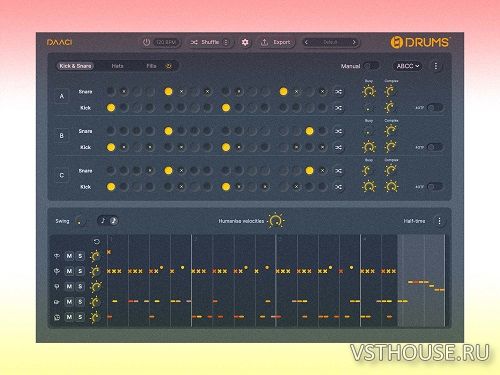
Task: Open the three-dot menu beside Half-time
Action: tap(439, 221)
